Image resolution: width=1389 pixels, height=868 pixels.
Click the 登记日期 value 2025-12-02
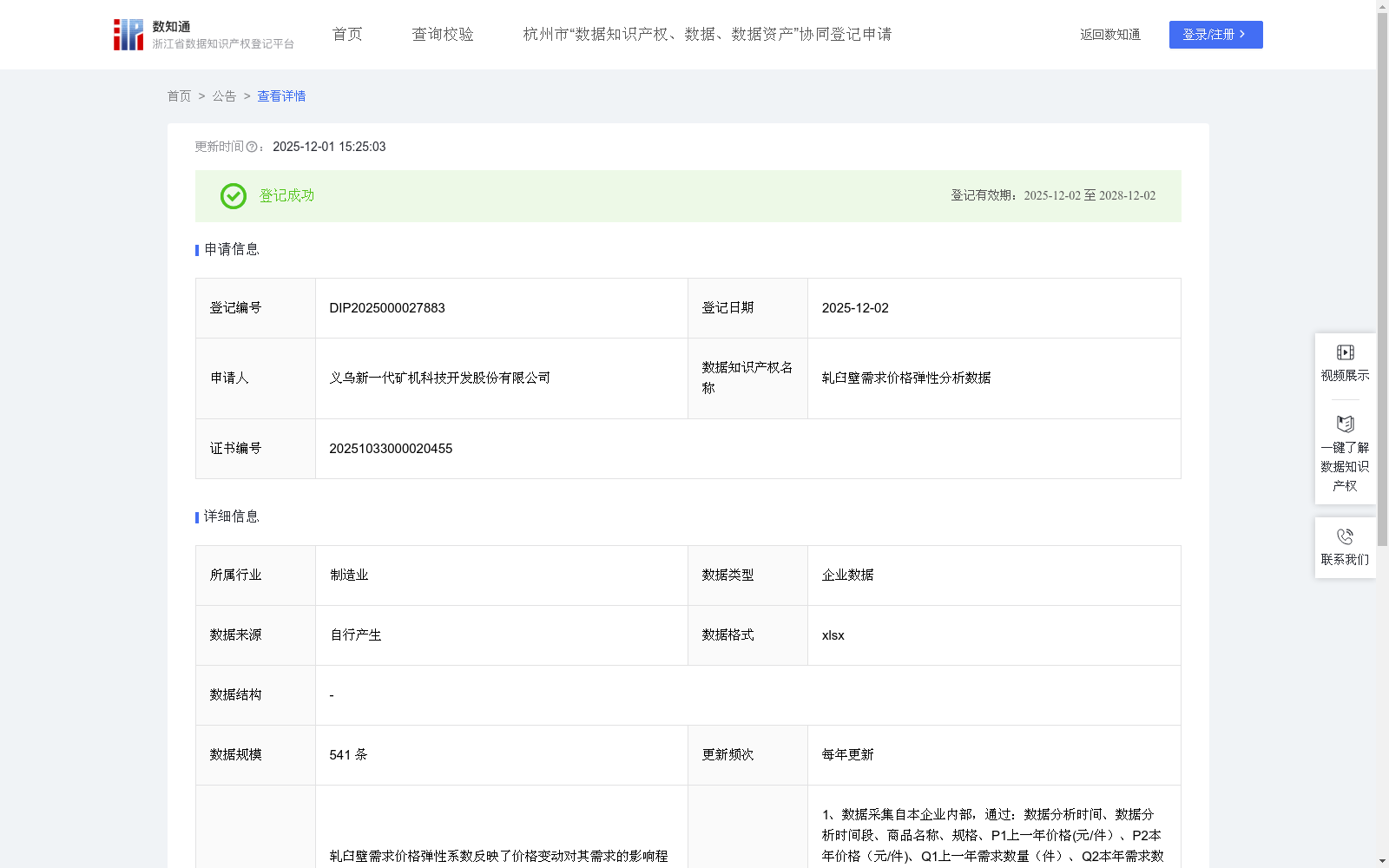click(855, 308)
